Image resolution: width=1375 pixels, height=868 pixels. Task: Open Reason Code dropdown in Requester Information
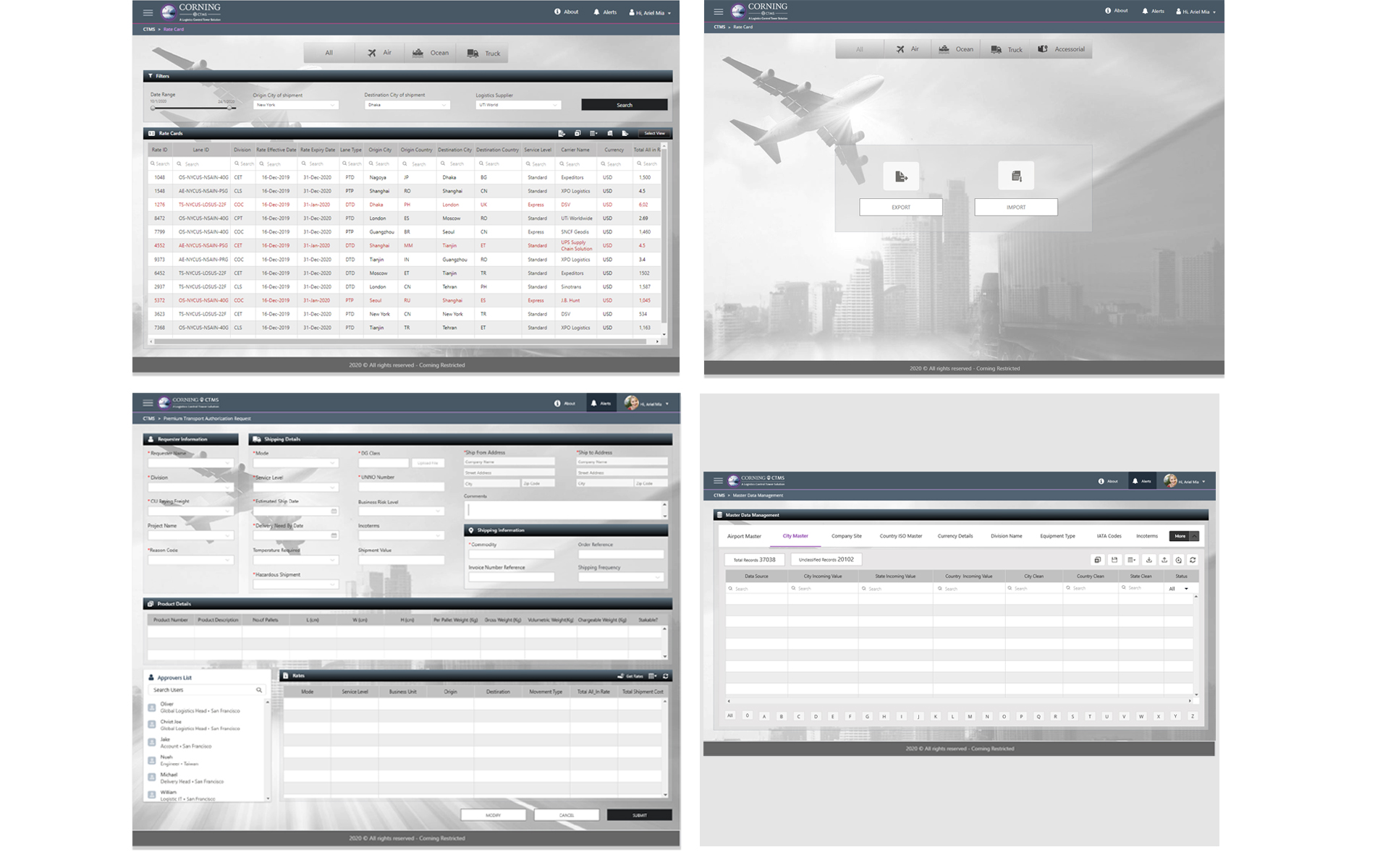(190, 560)
